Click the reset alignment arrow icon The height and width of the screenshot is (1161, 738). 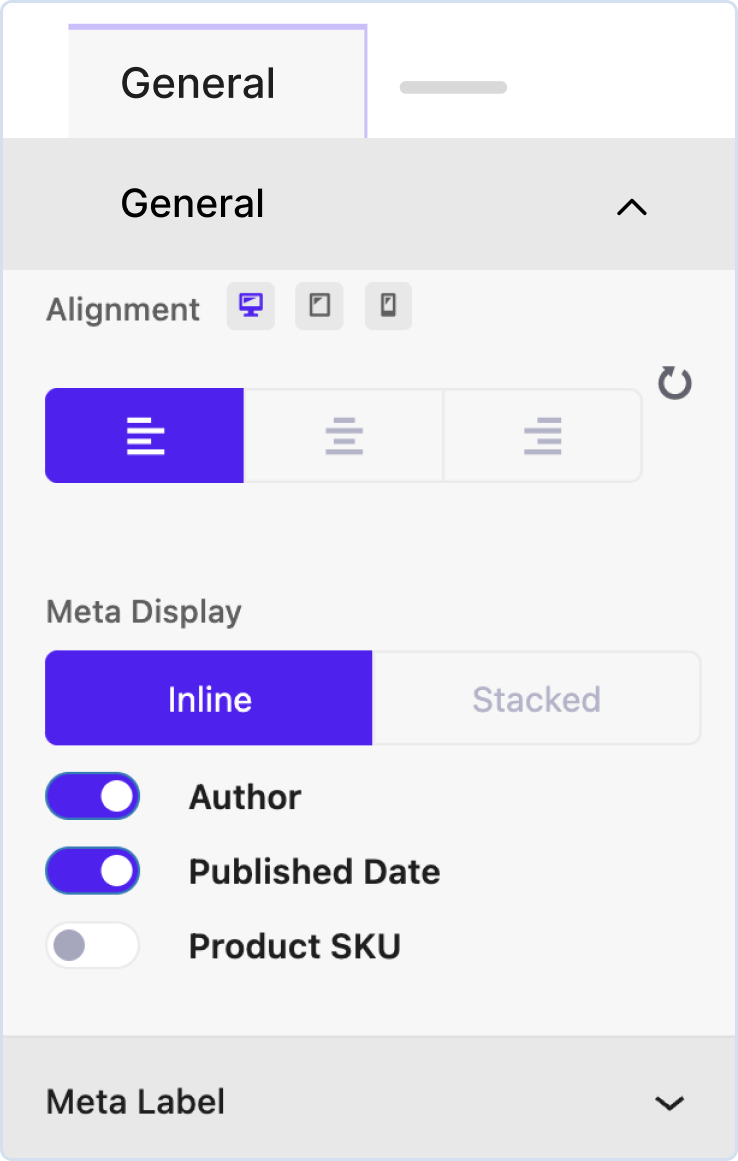pos(675,383)
